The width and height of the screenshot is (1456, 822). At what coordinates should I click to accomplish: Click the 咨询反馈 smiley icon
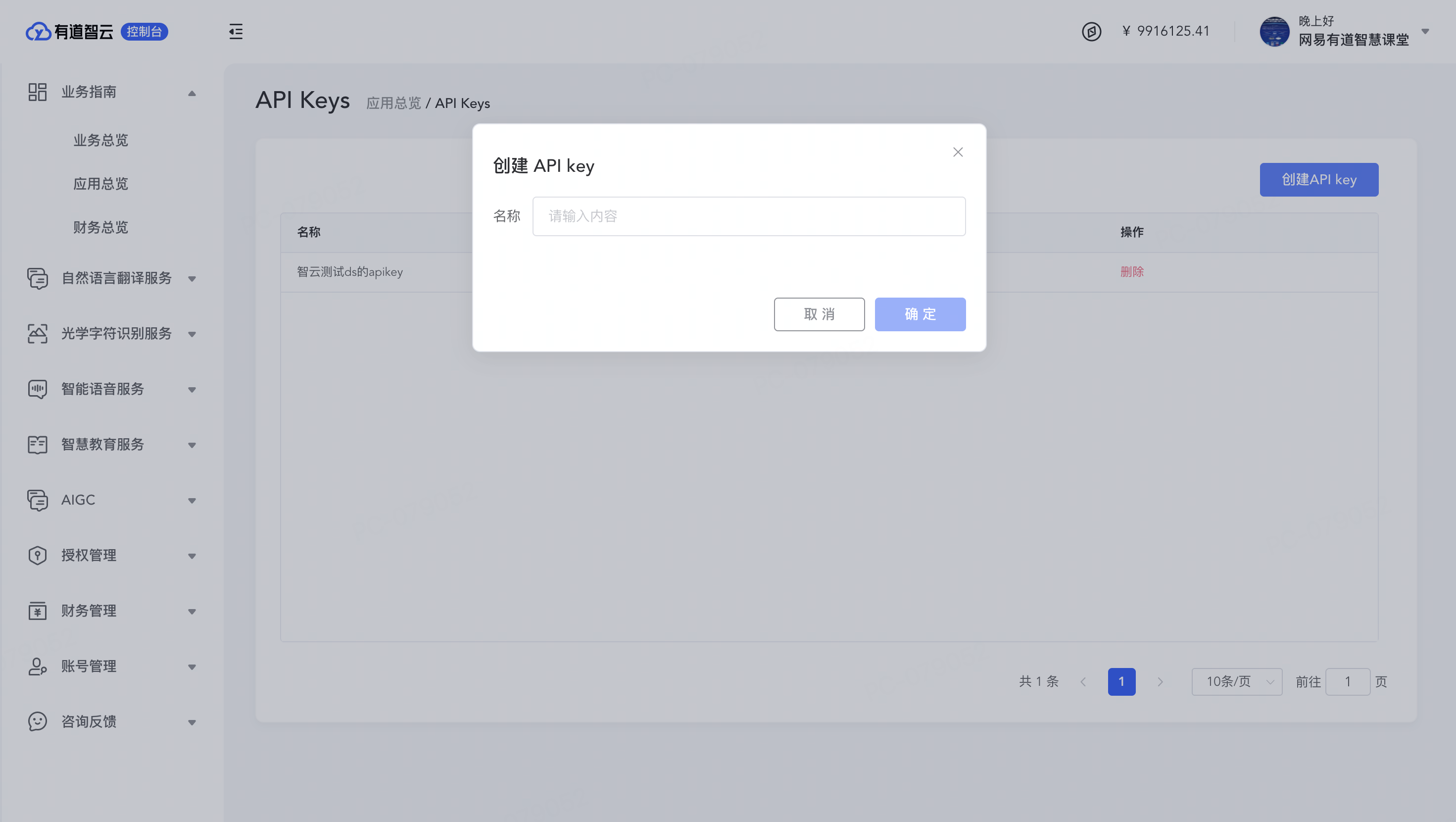point(37,722)
